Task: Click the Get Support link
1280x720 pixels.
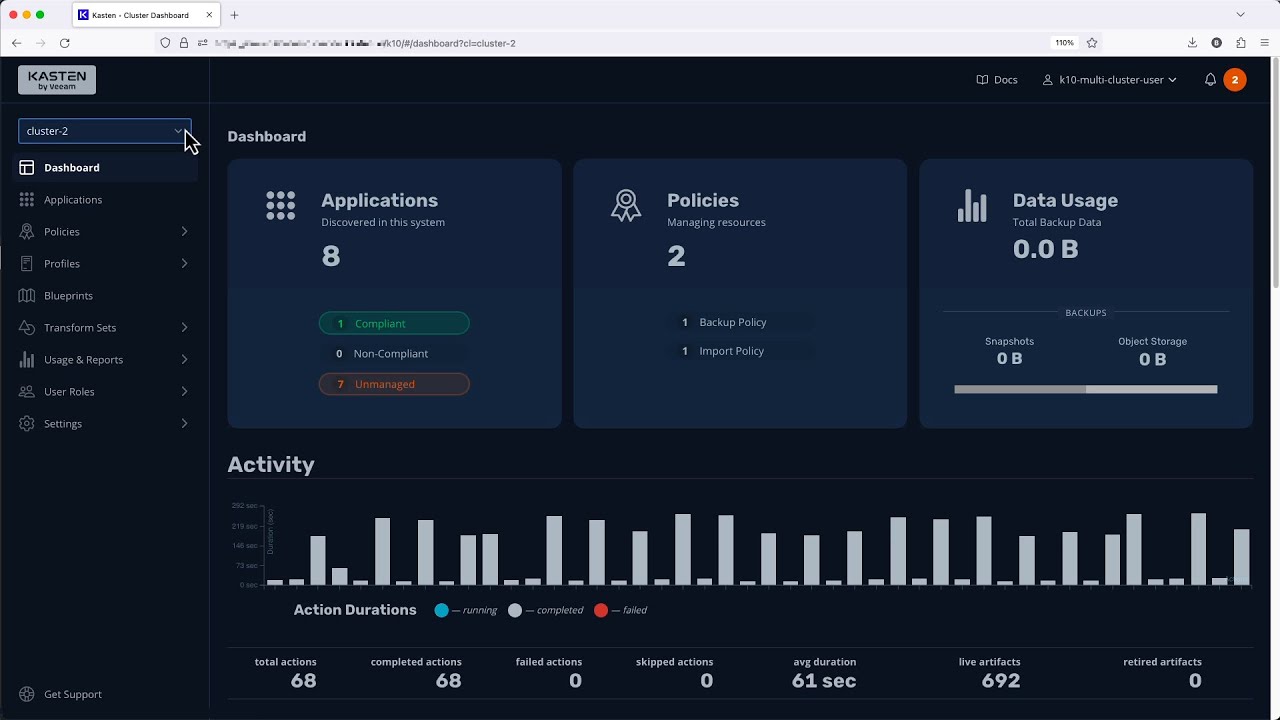Action: coord(73,694)
